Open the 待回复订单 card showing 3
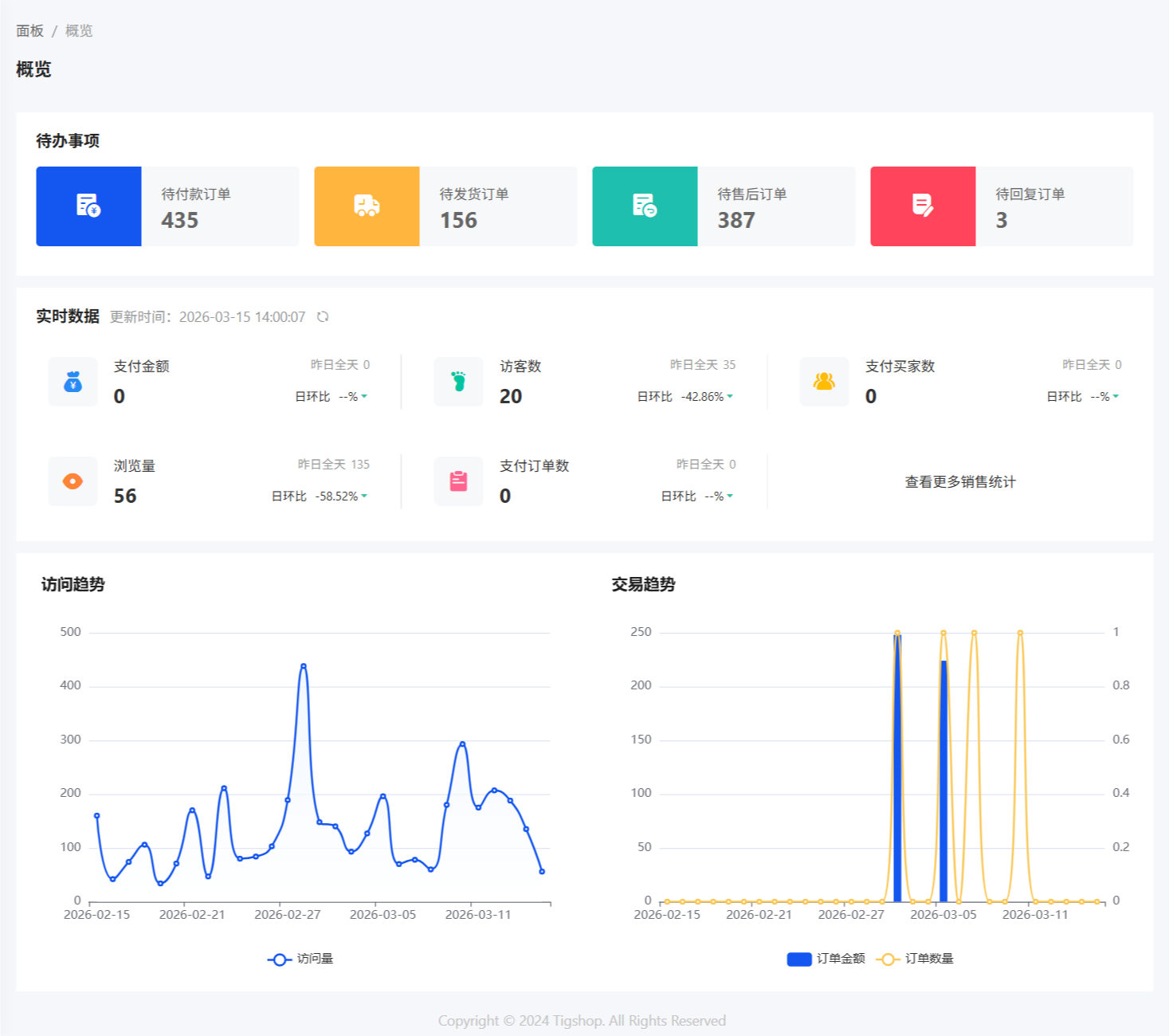 (1002, 206)
